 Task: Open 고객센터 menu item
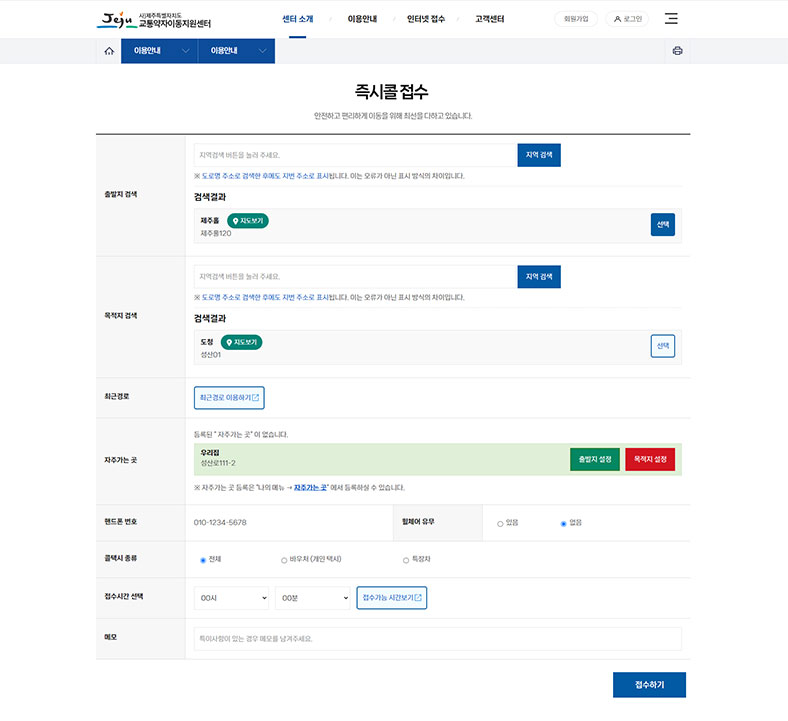click(x=489, y=19)
